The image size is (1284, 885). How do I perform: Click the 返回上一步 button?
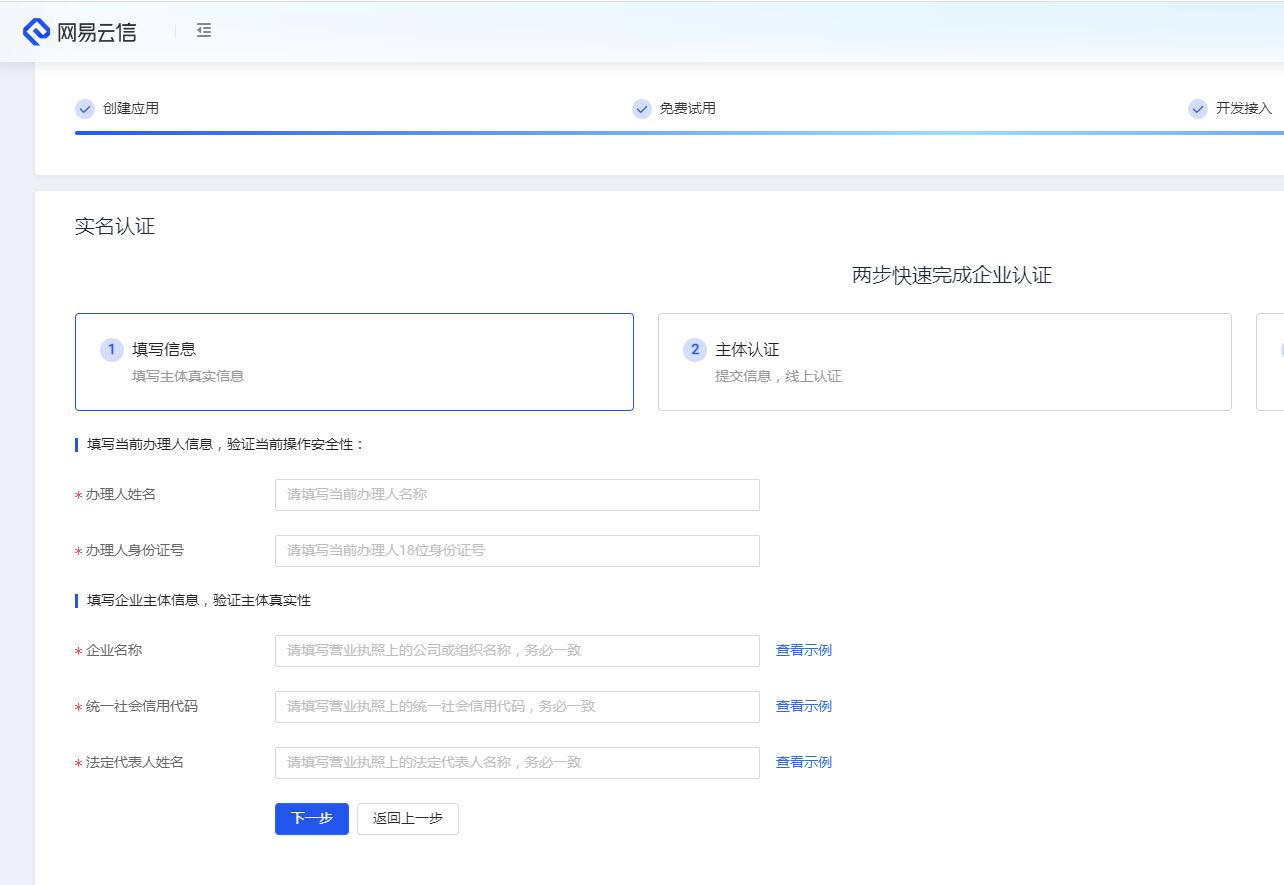[408, 819]
